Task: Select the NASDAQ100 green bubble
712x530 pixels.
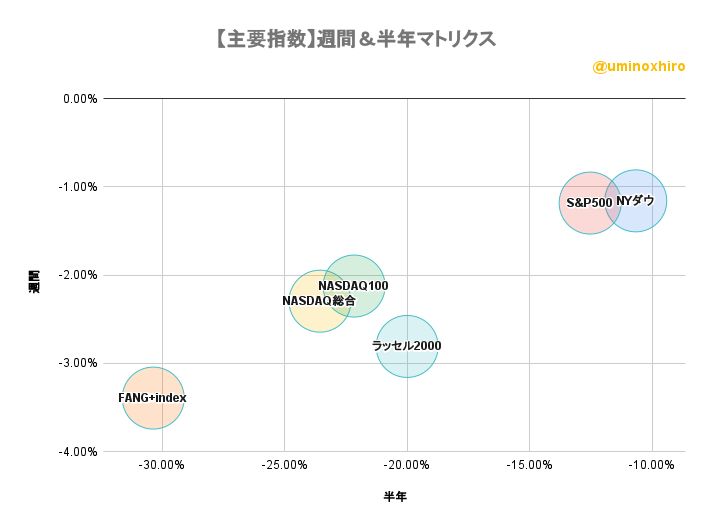Action: click(x=354, y=286)
